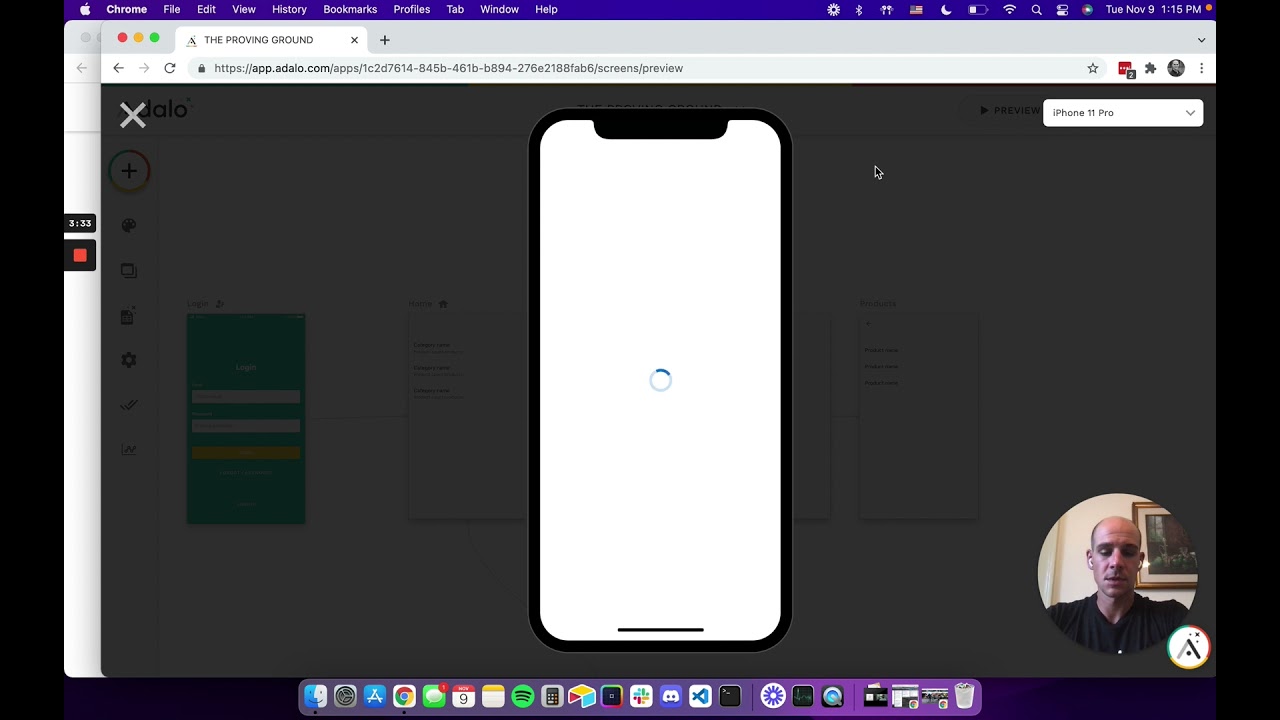Screen dimensions: 1280x720
Task: Open the File menu
Action: (172, 9)
